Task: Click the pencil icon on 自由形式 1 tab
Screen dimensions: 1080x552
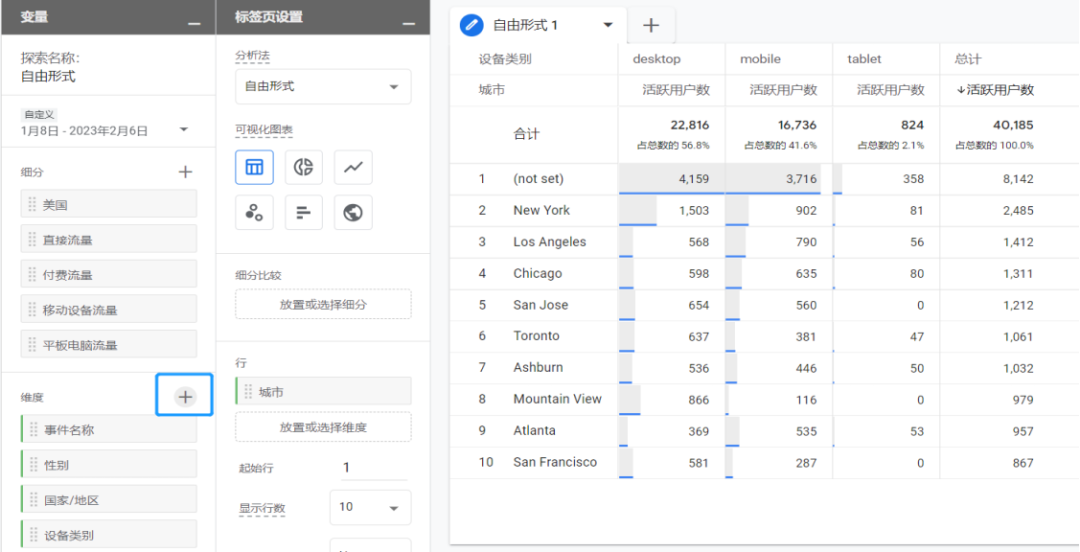Action: pos(471,25)
